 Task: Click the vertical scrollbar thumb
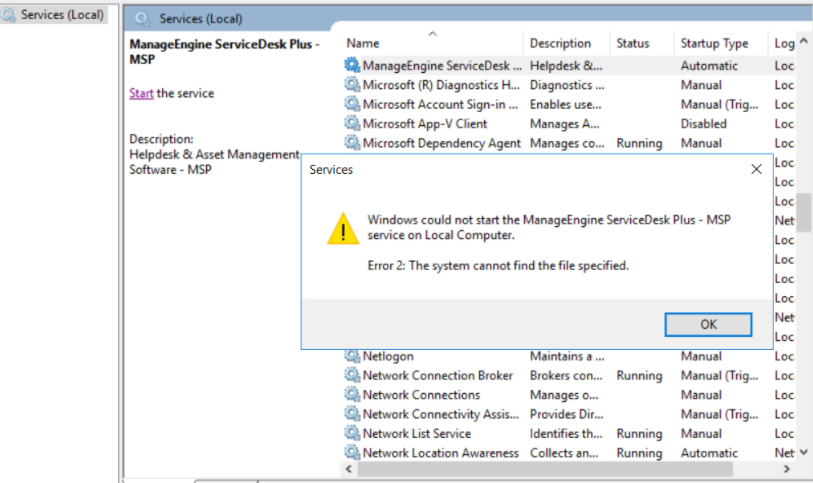click(804, 212)
